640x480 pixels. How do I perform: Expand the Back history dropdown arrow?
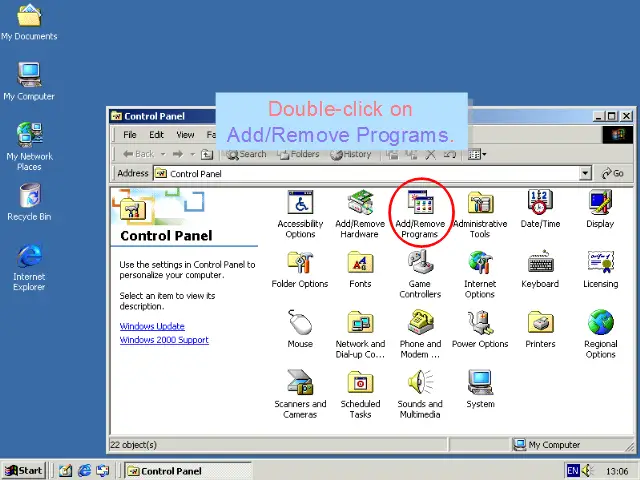[163, 154]
